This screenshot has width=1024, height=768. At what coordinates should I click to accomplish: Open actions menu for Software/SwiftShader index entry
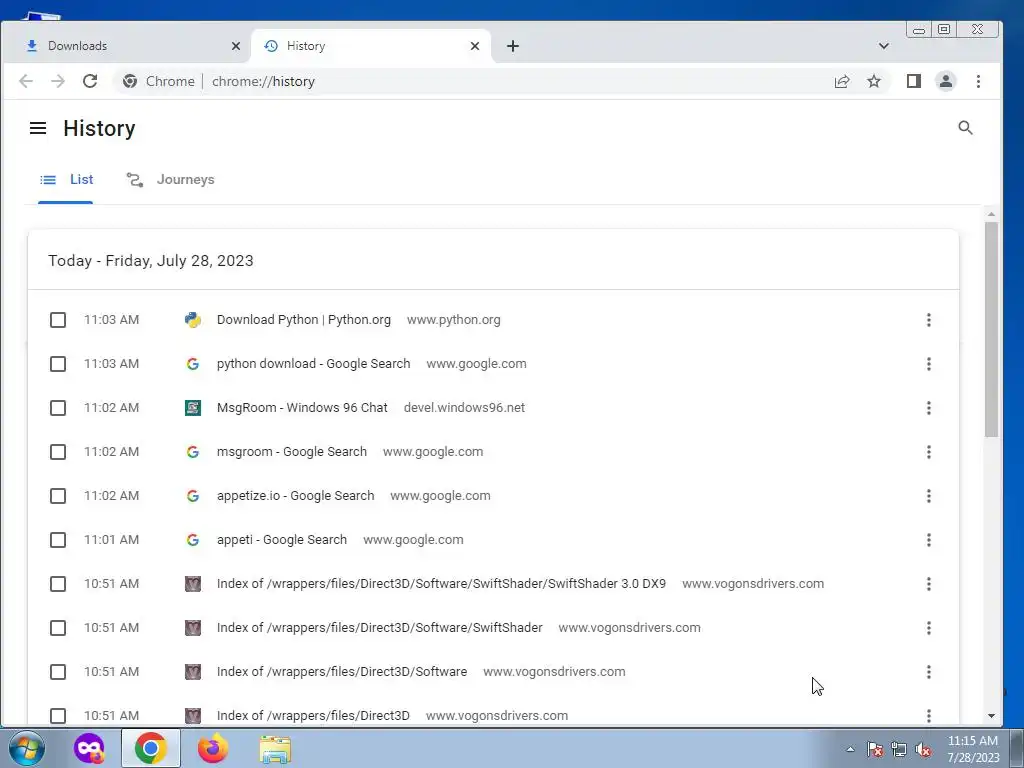(929, 628)
